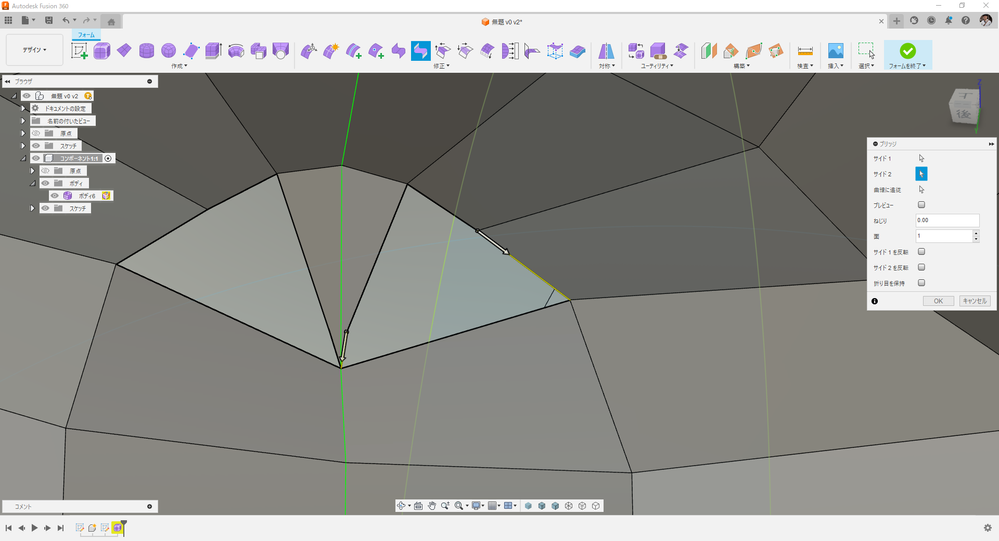999x541 pixels.
Task: Open the notifications bell icon
Action: (949, 20)
